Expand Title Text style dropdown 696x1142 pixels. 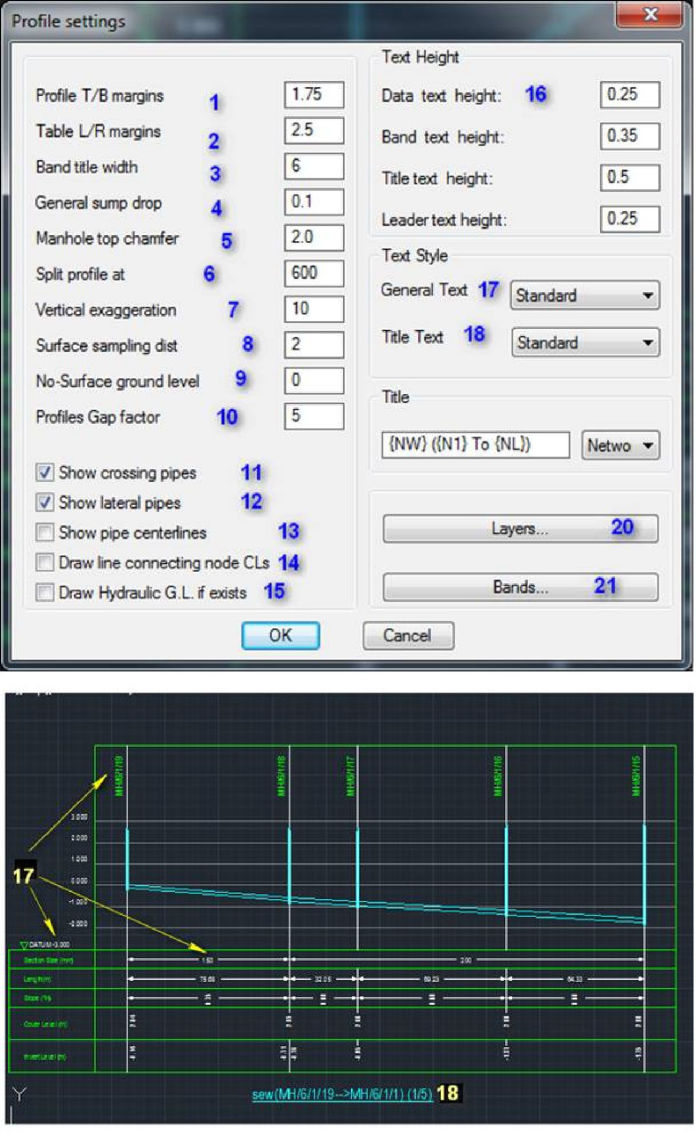click(x=585, y=342)
